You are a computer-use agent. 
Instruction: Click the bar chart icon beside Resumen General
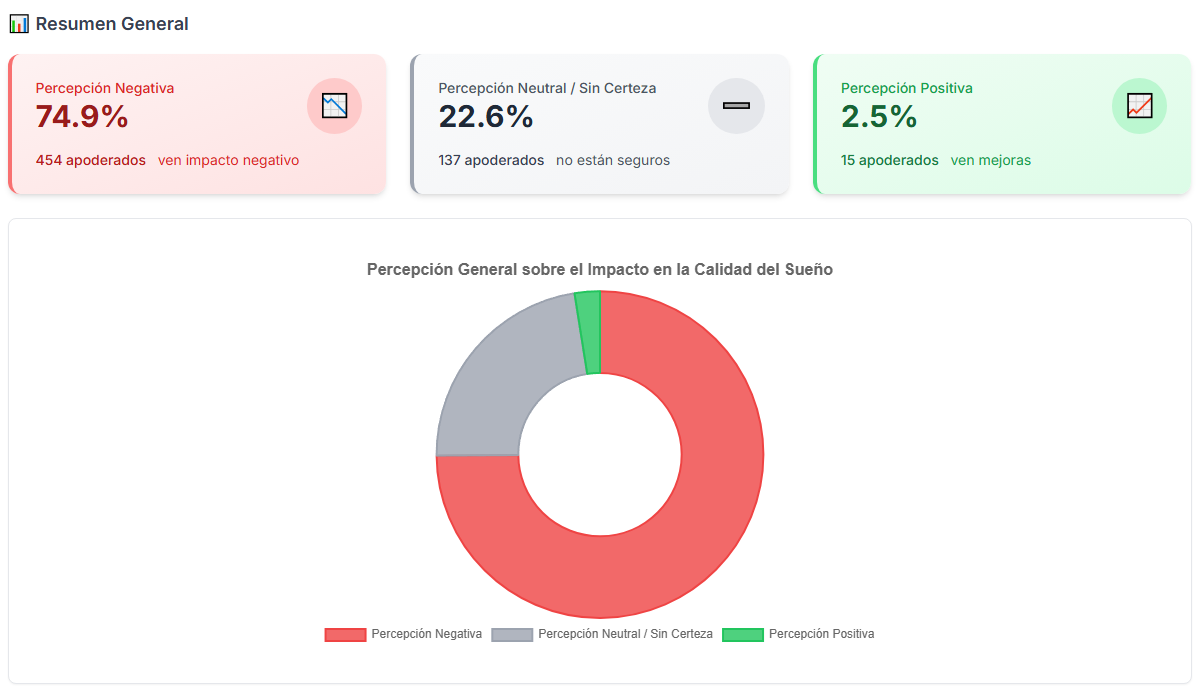click(19, 24)
